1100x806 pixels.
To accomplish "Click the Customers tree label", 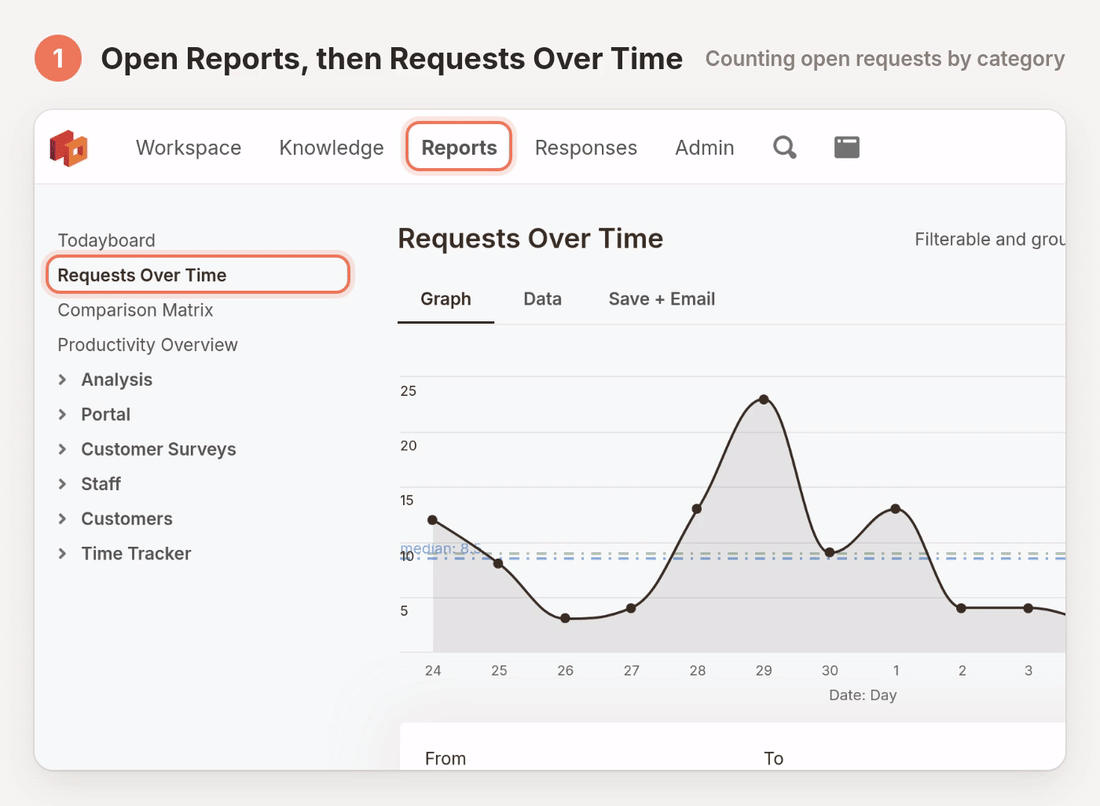I will (x=127, y=519).
